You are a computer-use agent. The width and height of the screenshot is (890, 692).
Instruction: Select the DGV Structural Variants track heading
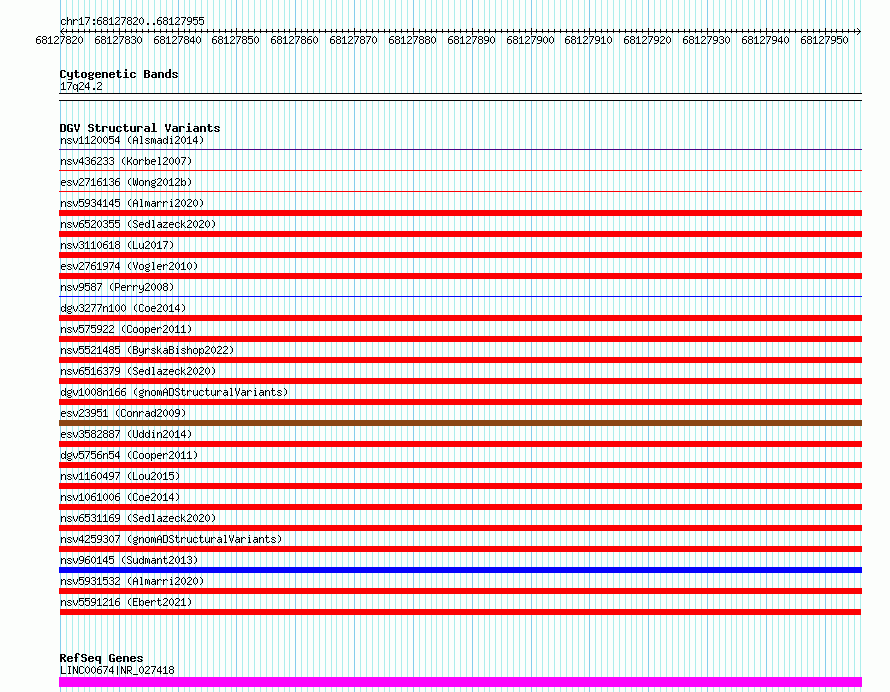[140, 128]
